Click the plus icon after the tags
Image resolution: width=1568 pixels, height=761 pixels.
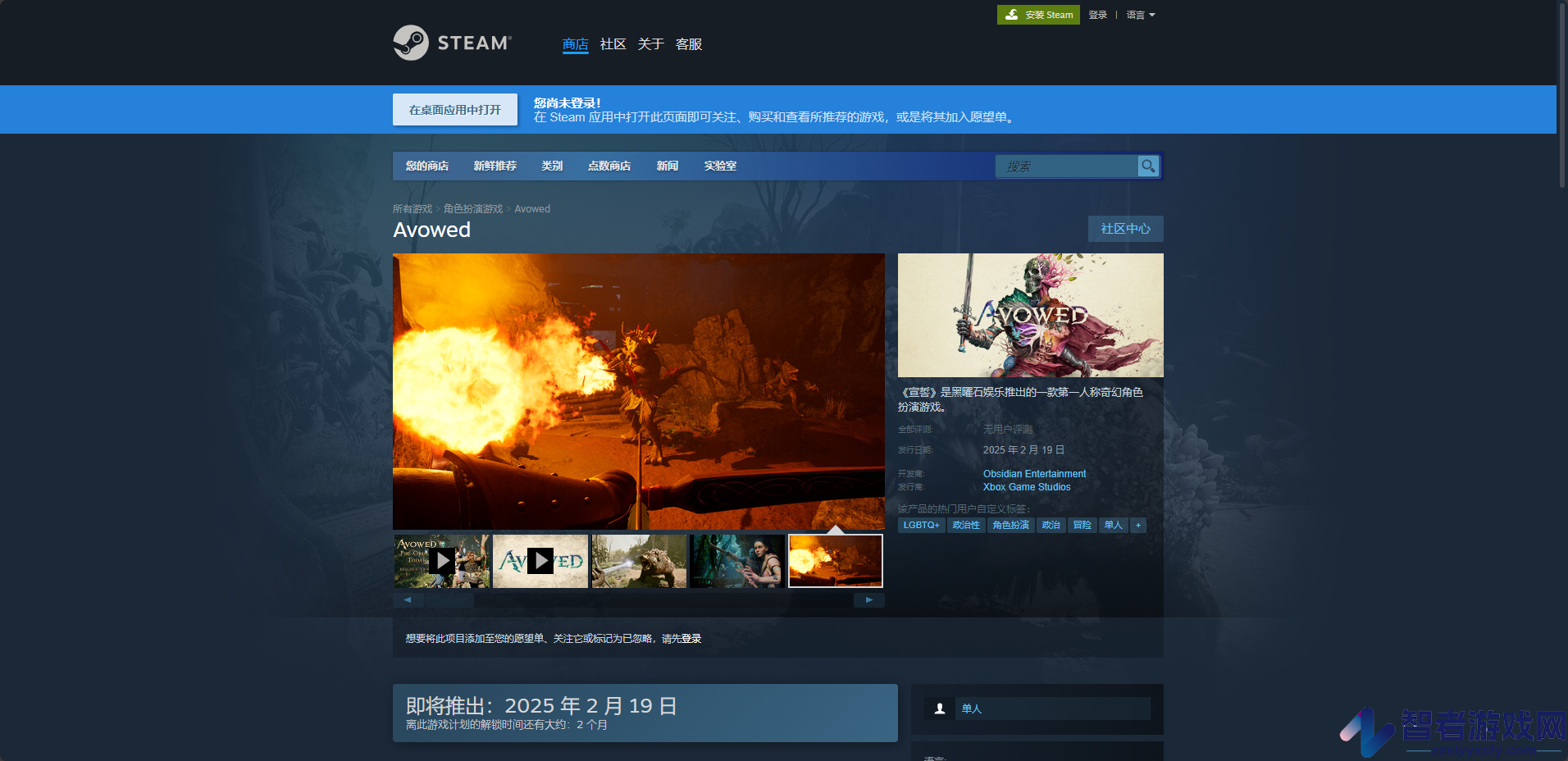[1138, 525]
